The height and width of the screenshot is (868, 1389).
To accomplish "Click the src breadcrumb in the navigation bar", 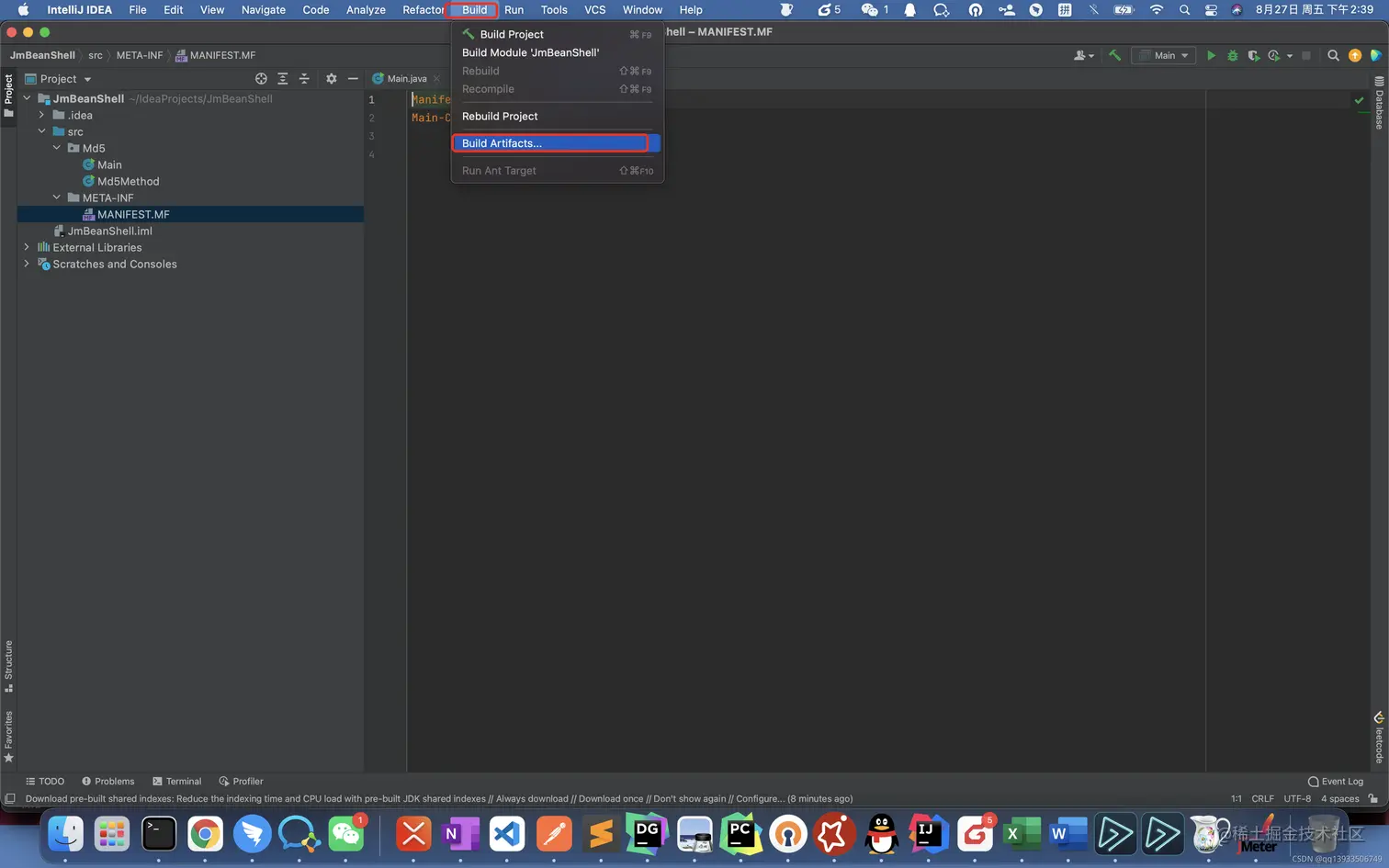I will (x=95, y=55).
